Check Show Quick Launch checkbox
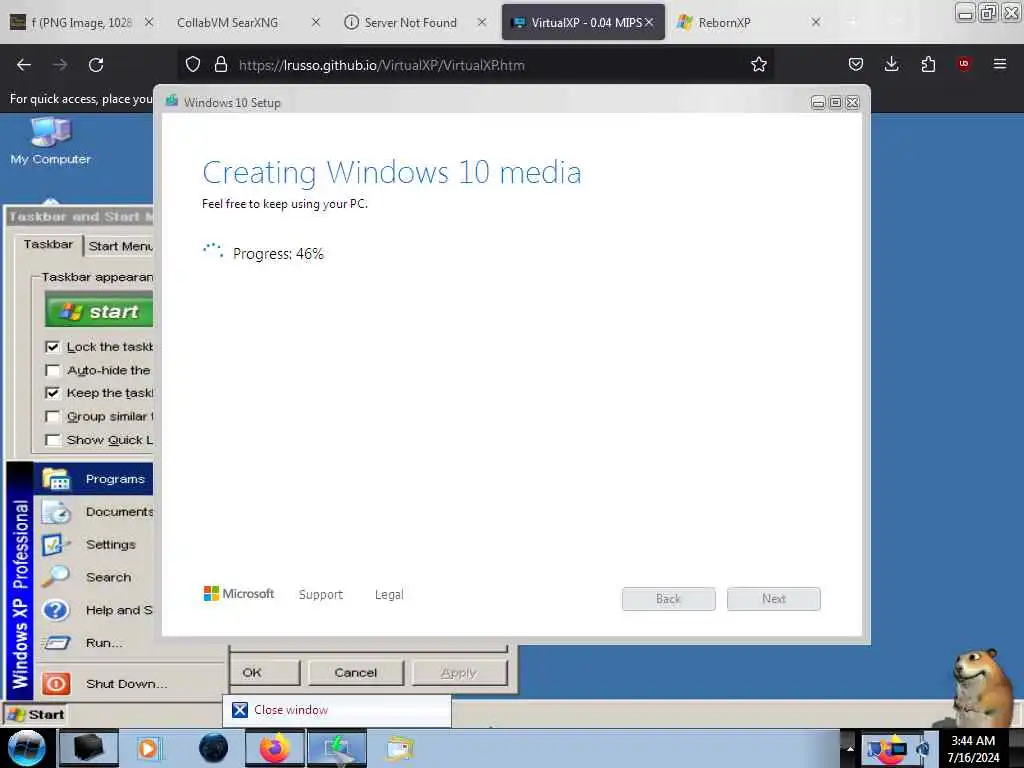Image resolution: width=1024 pixels, height=768 pixels. tap(52, 440)
